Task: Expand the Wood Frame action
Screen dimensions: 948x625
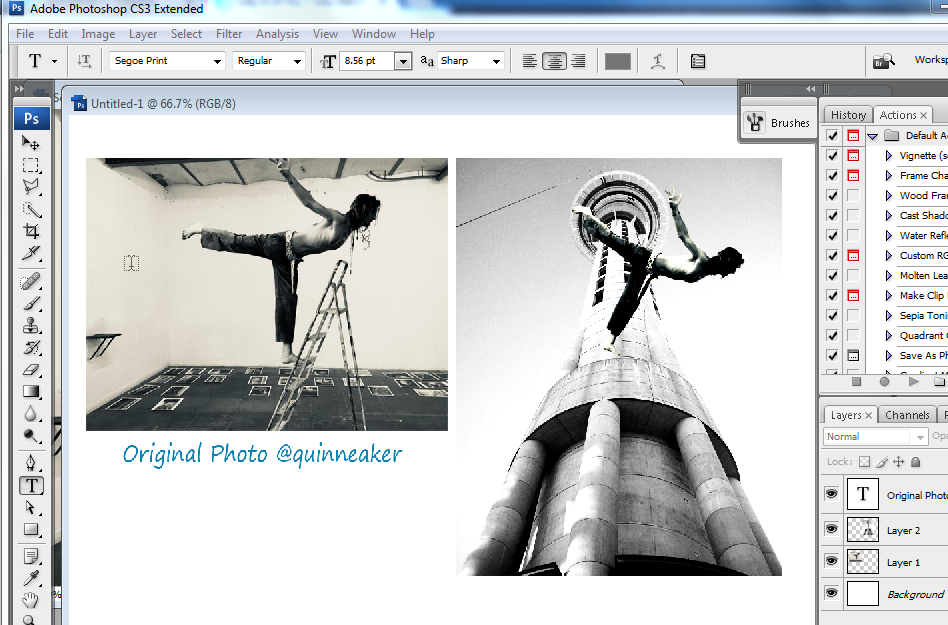Action: tap(889, 195)
